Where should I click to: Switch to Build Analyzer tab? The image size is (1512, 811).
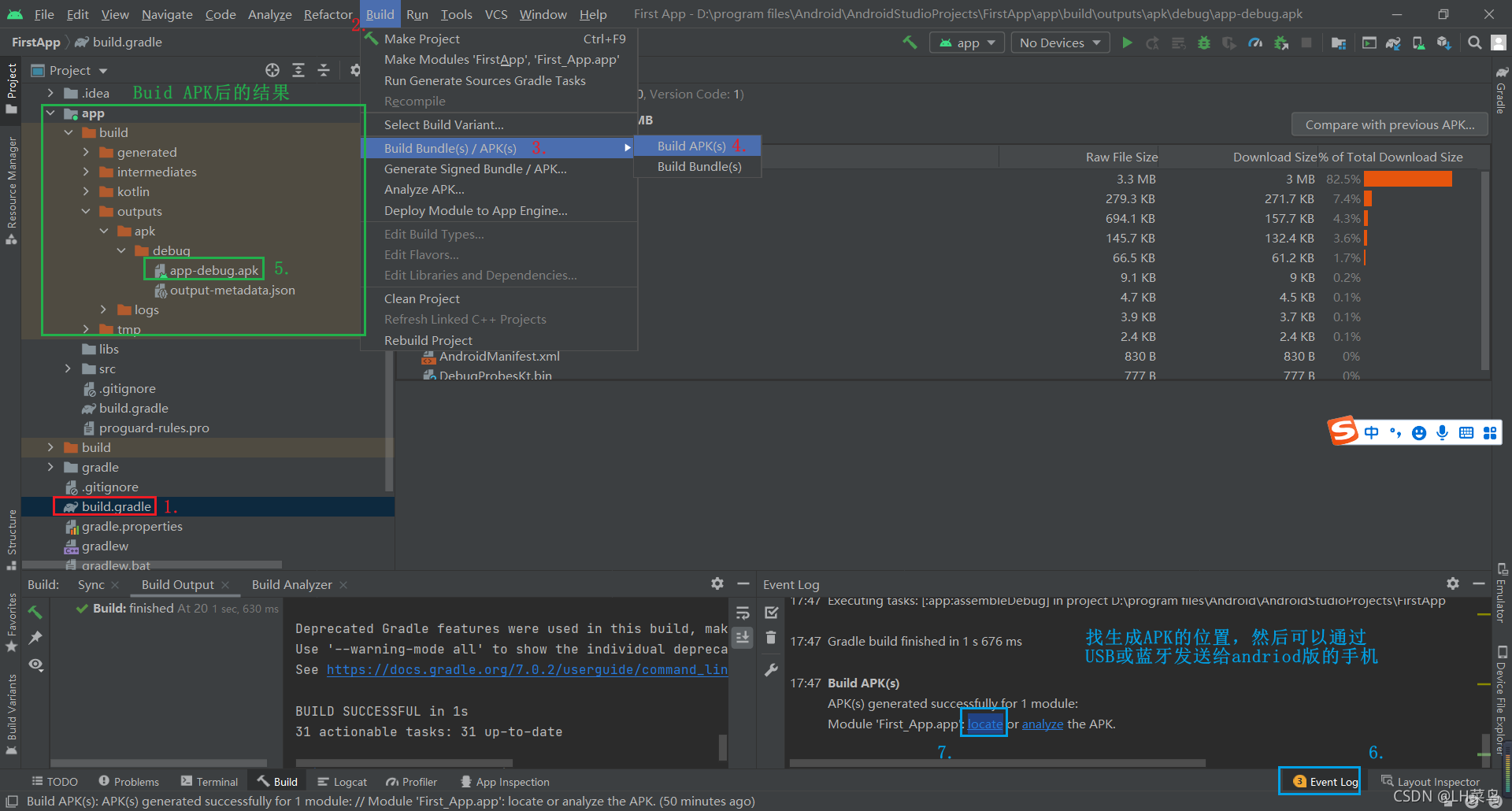click(x=292, y=584)
